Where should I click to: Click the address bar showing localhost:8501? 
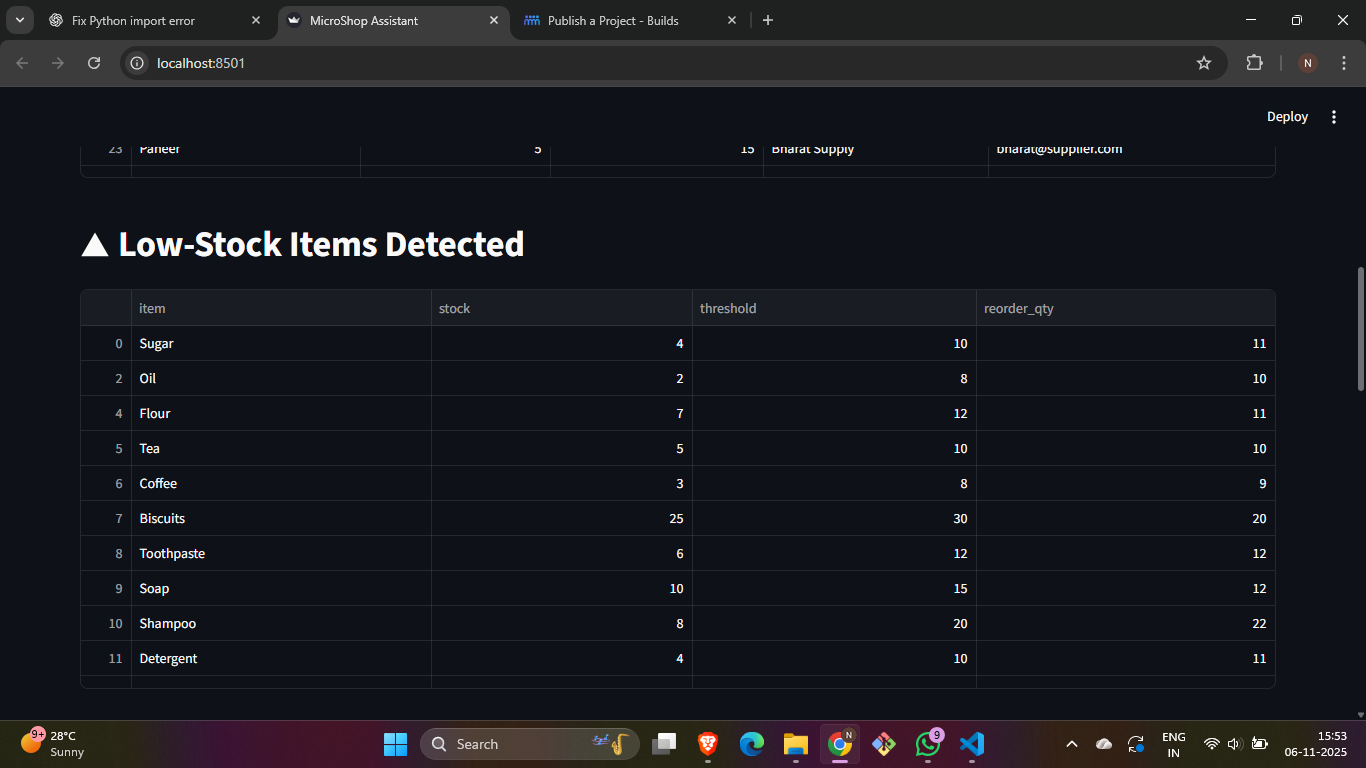pyautogui.click(x=660, y=63)
